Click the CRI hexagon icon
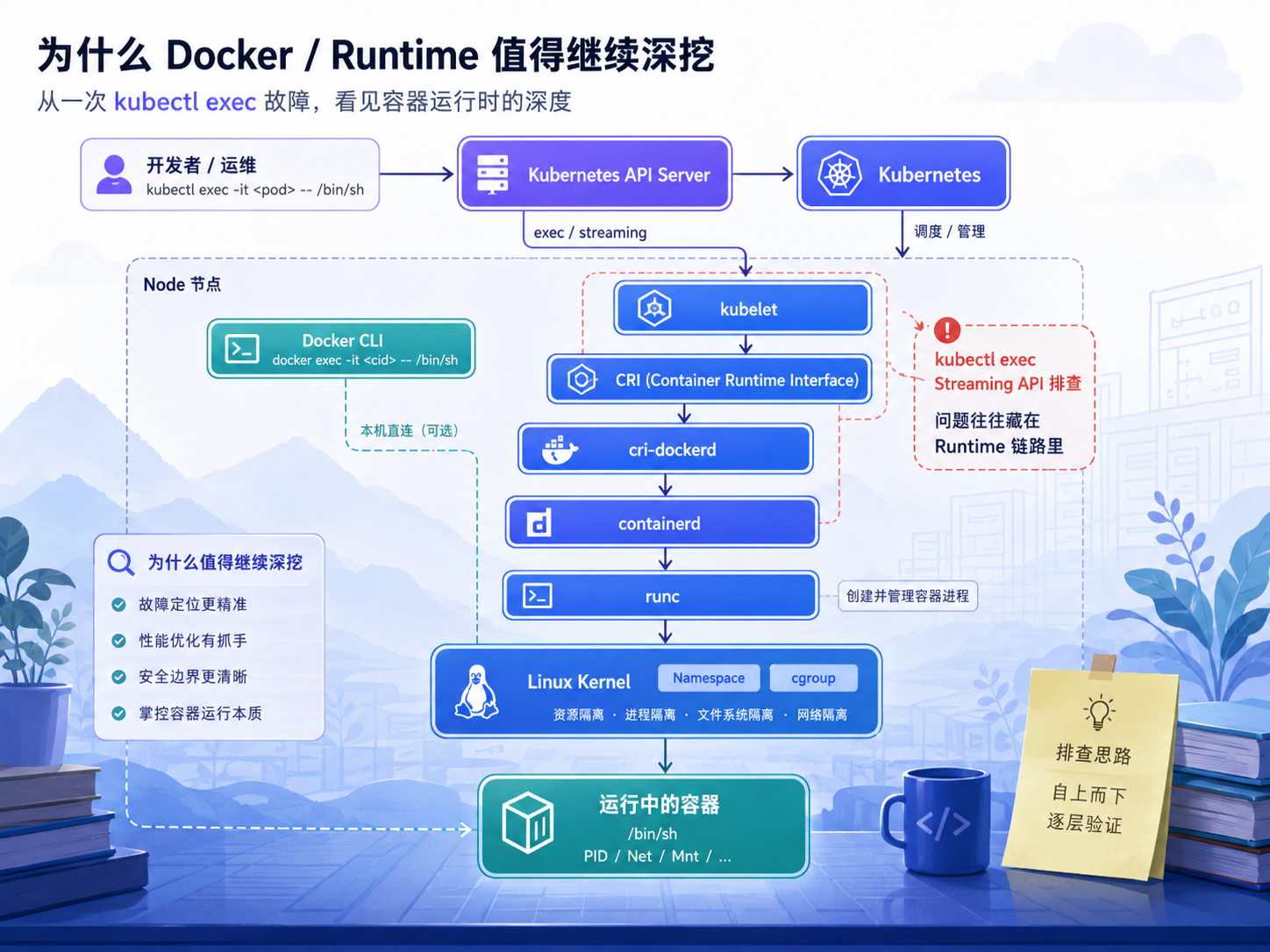 581,380
